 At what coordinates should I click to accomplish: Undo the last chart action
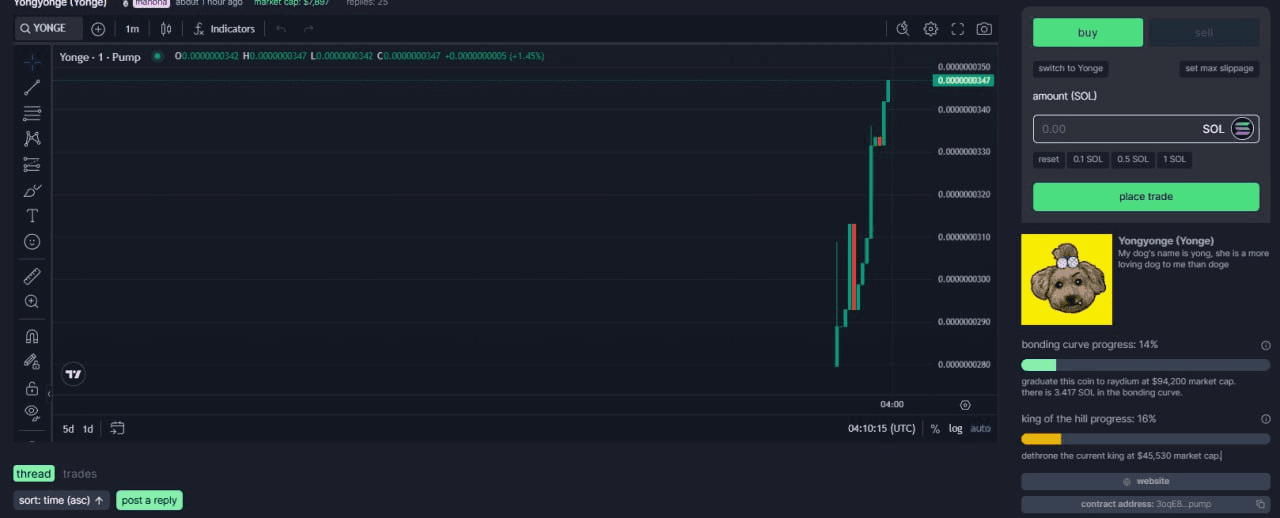click(281, 29)
